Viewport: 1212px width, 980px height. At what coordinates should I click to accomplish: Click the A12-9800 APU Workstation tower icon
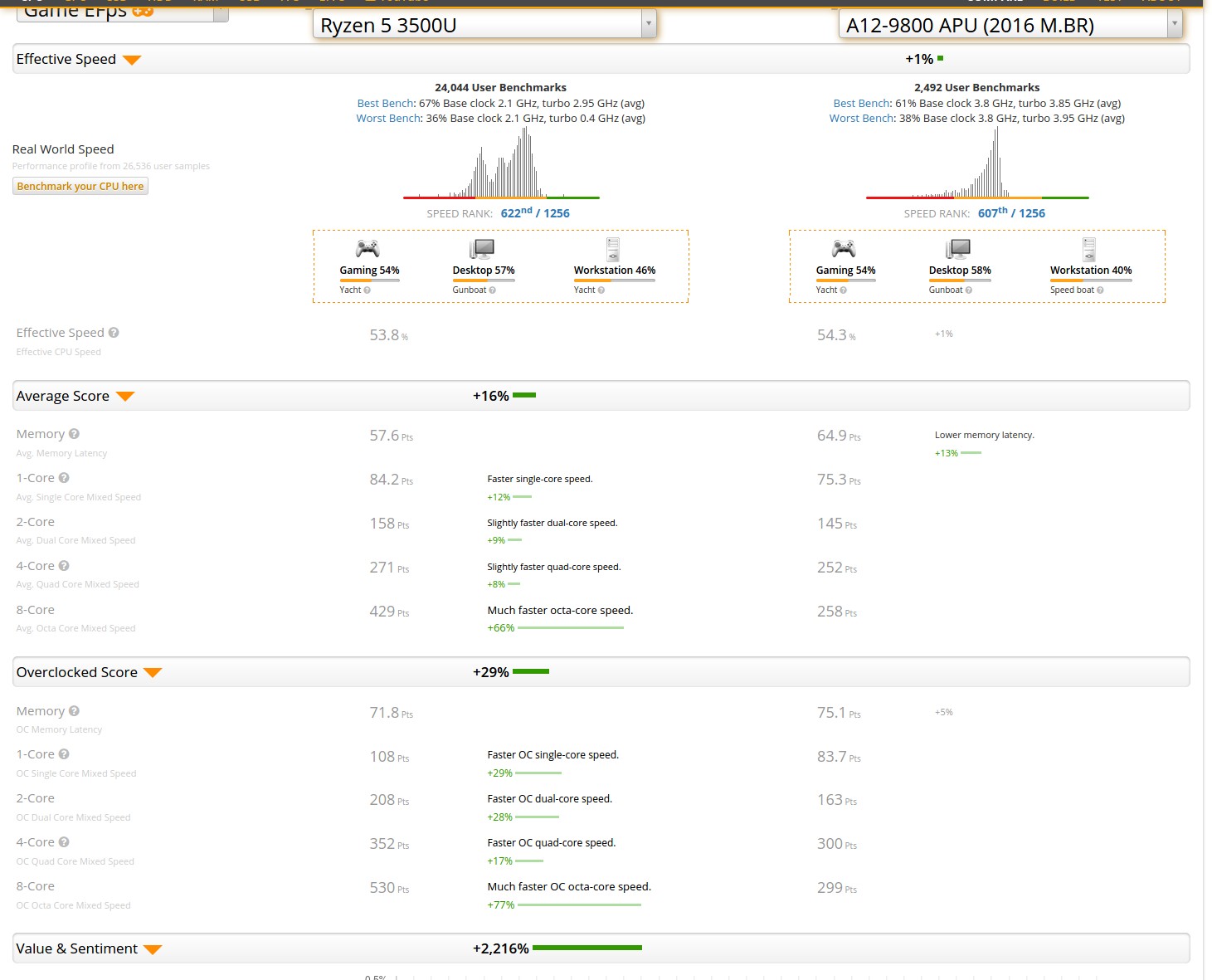(x=1089, y=249)
